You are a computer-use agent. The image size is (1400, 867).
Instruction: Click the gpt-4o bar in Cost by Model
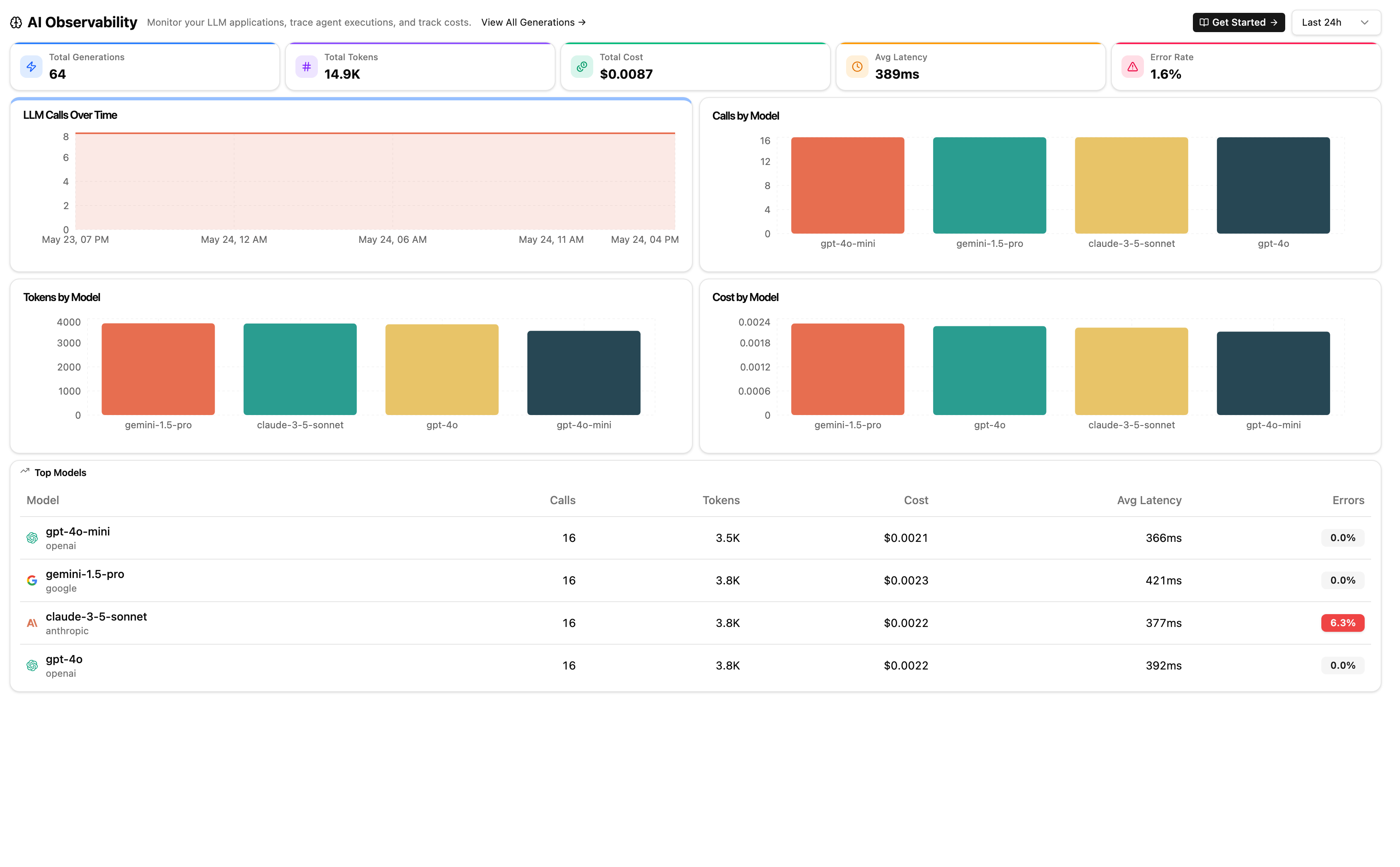[x=989, y=370]
